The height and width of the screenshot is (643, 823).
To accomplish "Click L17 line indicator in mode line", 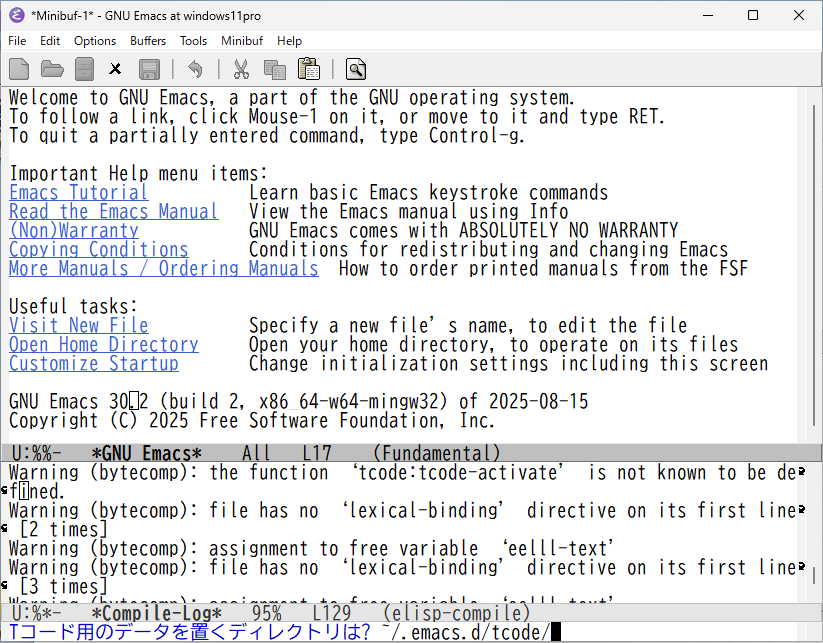I will click(x=316, y=453).
